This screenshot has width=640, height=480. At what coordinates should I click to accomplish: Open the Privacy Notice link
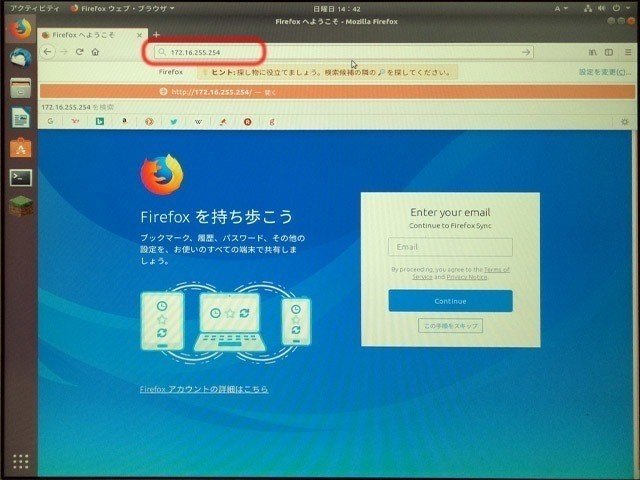point(467,277)
